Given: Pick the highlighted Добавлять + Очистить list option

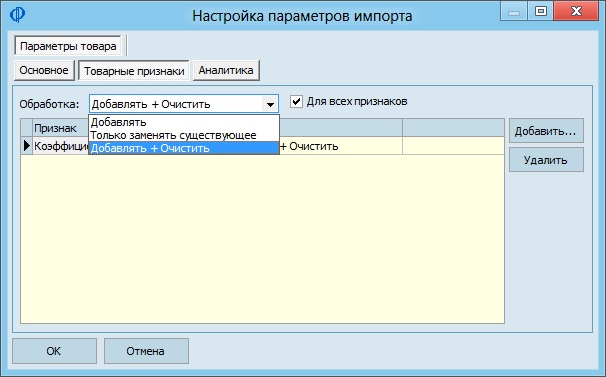Looking at the screenshot, I should (184, 148).
